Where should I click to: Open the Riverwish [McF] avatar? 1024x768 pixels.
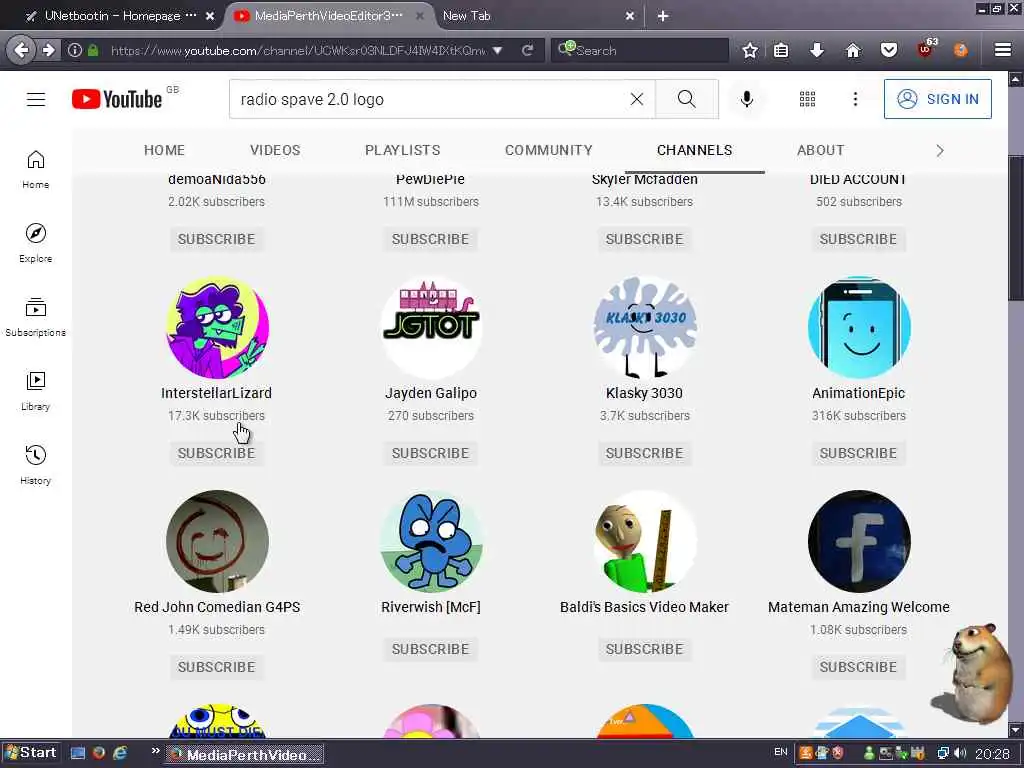[431, 541]
